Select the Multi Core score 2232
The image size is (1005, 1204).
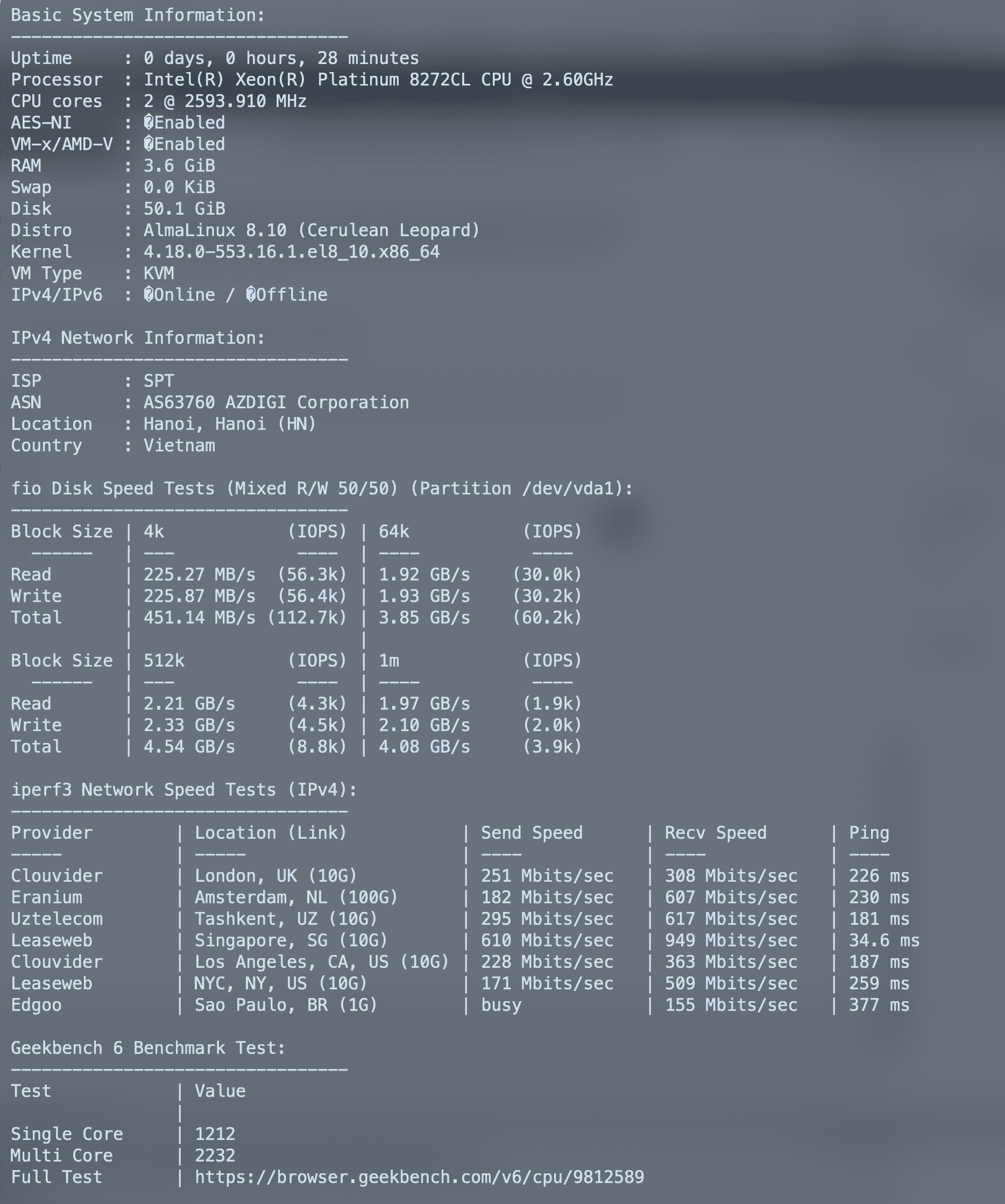(215, 1155)
